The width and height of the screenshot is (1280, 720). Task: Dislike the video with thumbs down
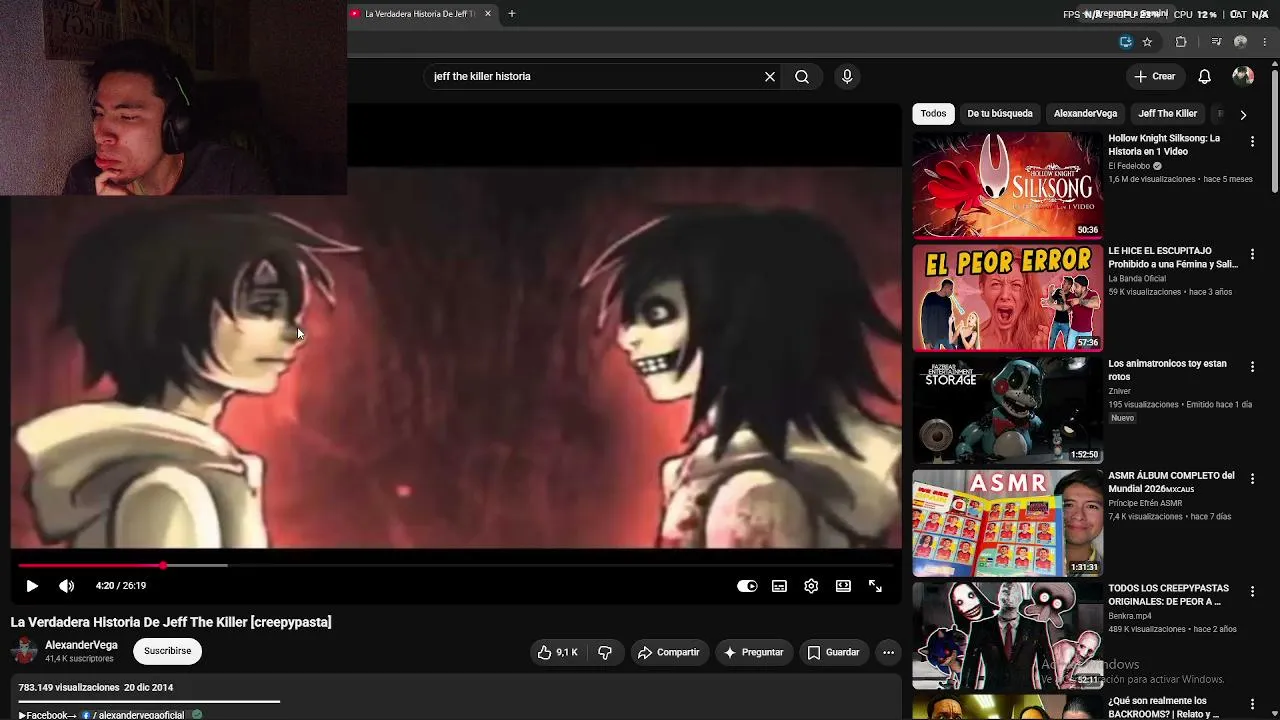(x=605, y=652)
